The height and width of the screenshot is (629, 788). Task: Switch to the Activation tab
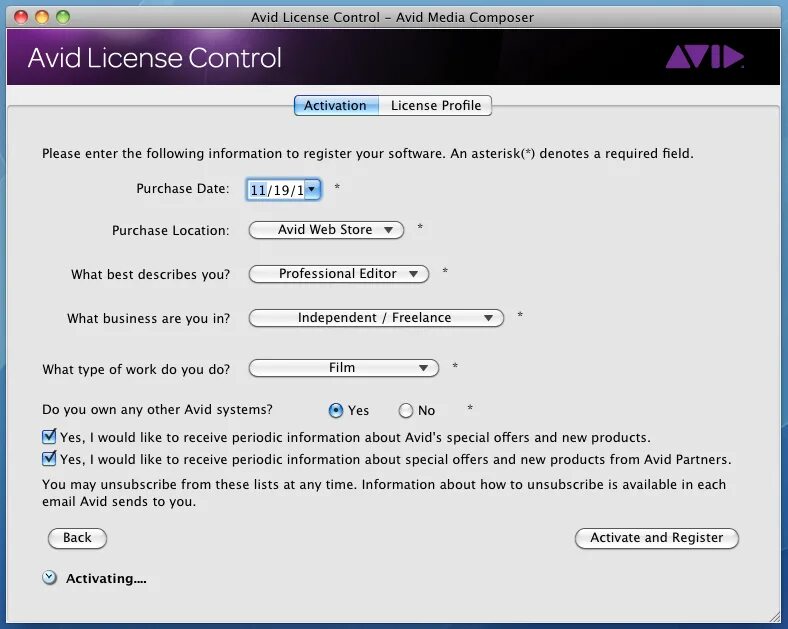336,106
